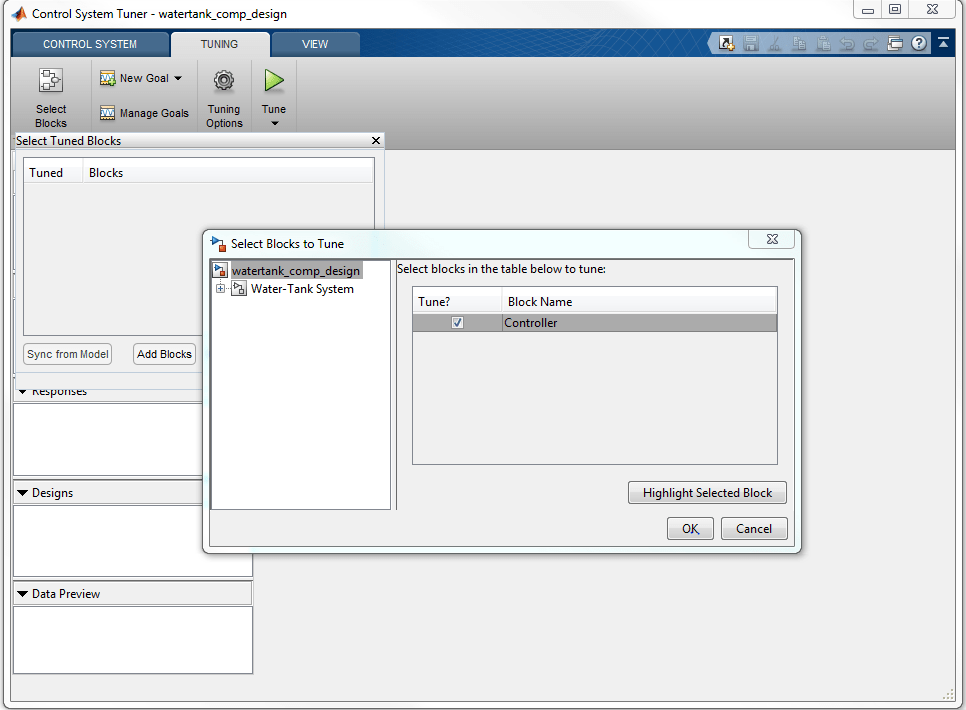Click the switch windows icon
Screen dimensions: 966x710
(895, 43)
